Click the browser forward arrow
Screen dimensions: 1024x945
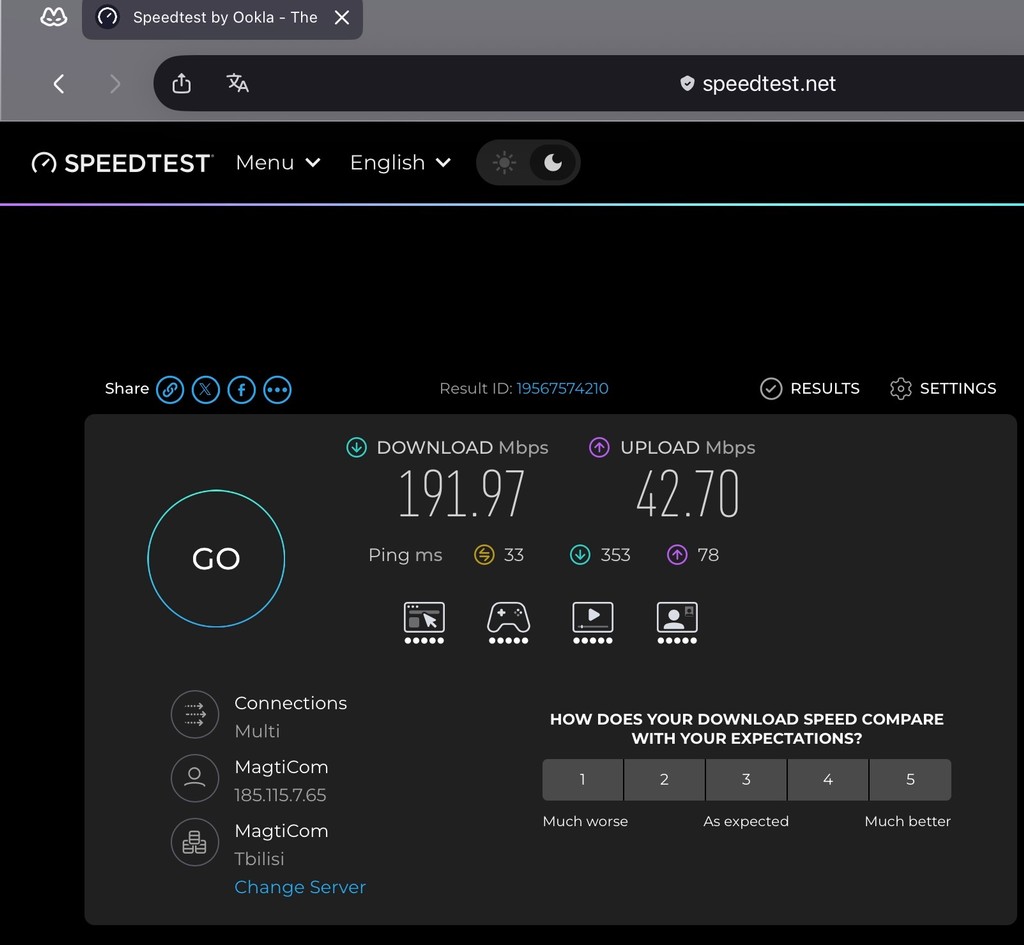click(x=115, y=84)
